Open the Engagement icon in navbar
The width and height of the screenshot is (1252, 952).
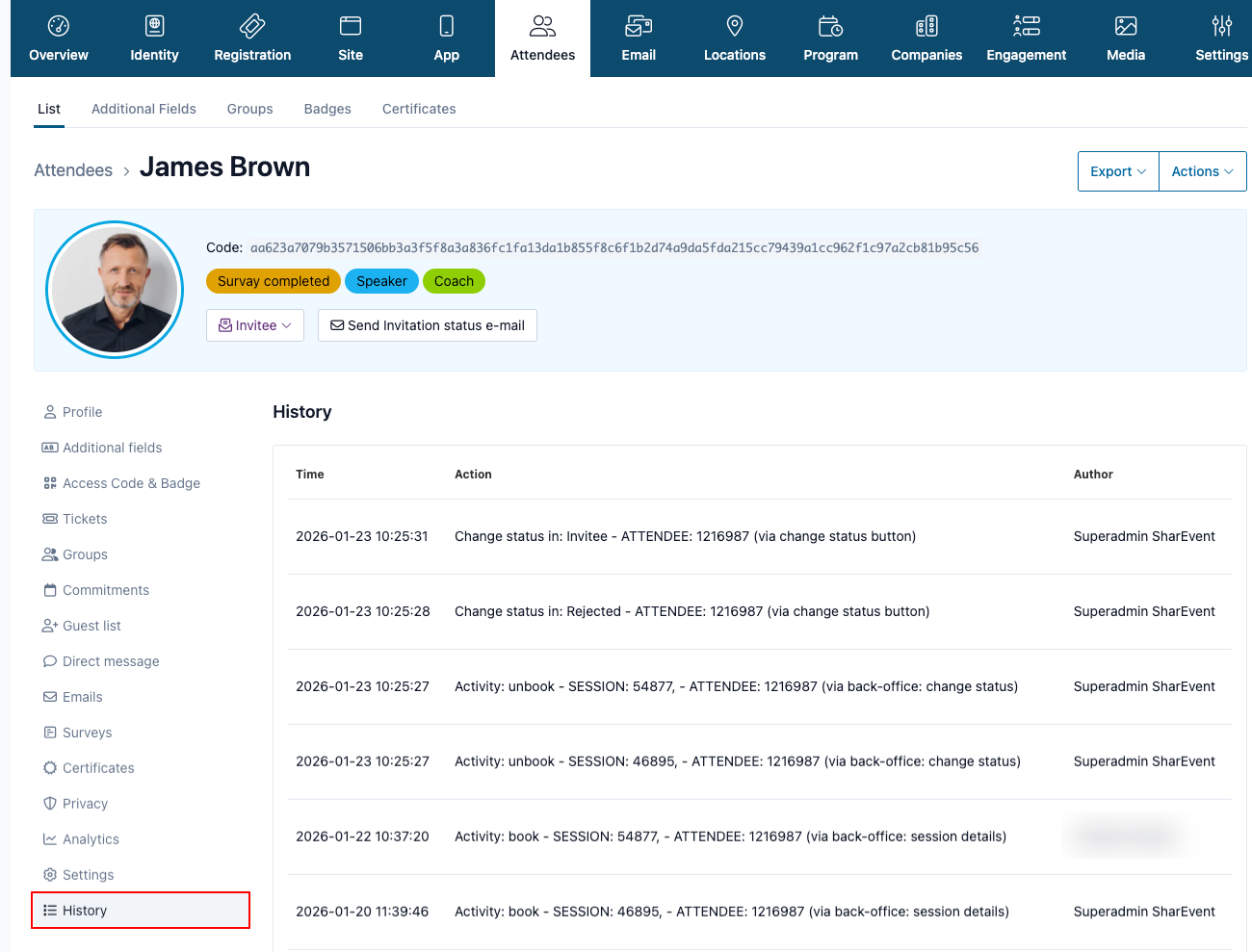(x=1026, y=26)
